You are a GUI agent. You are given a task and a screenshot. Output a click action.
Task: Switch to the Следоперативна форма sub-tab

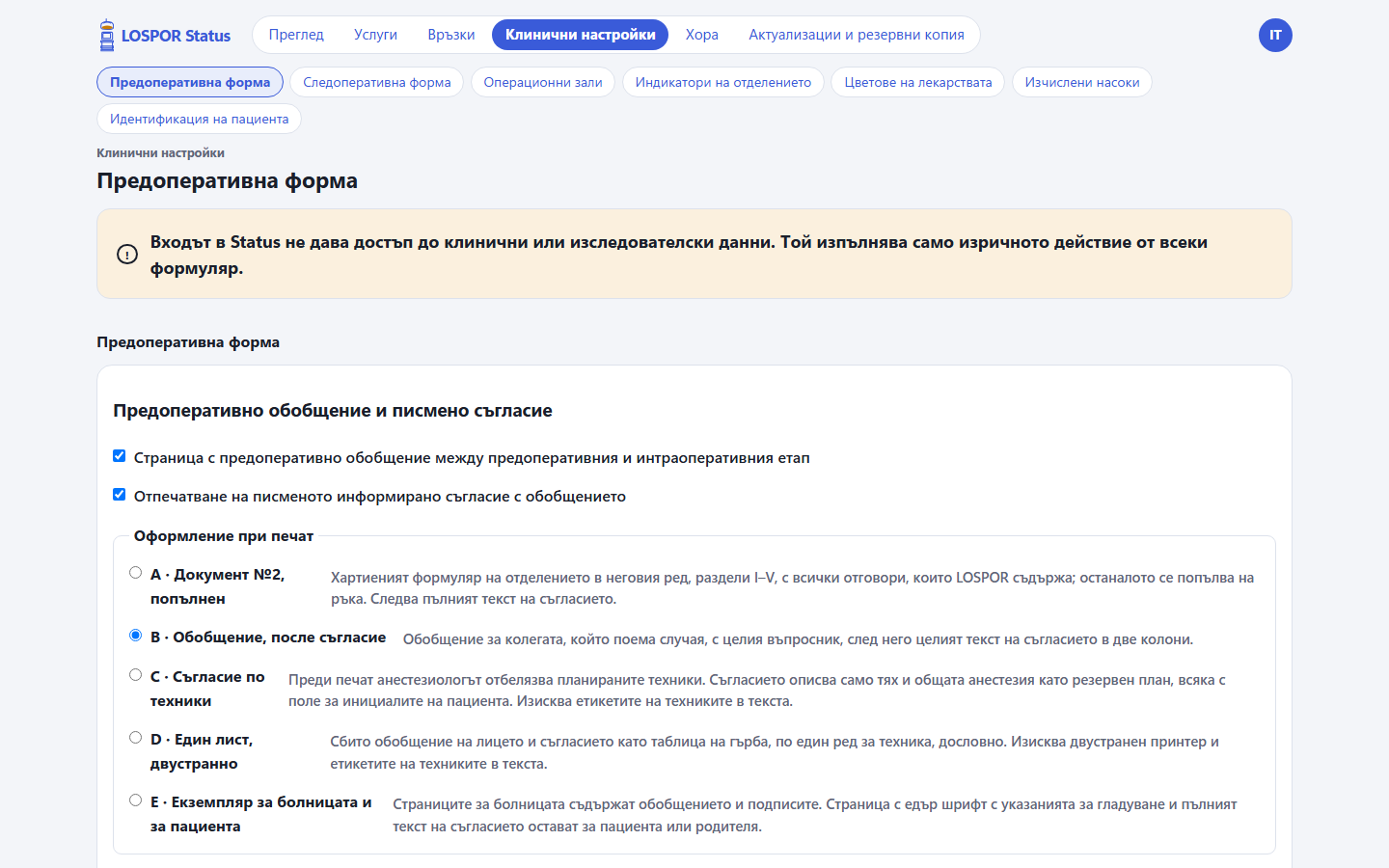(377, 82)
